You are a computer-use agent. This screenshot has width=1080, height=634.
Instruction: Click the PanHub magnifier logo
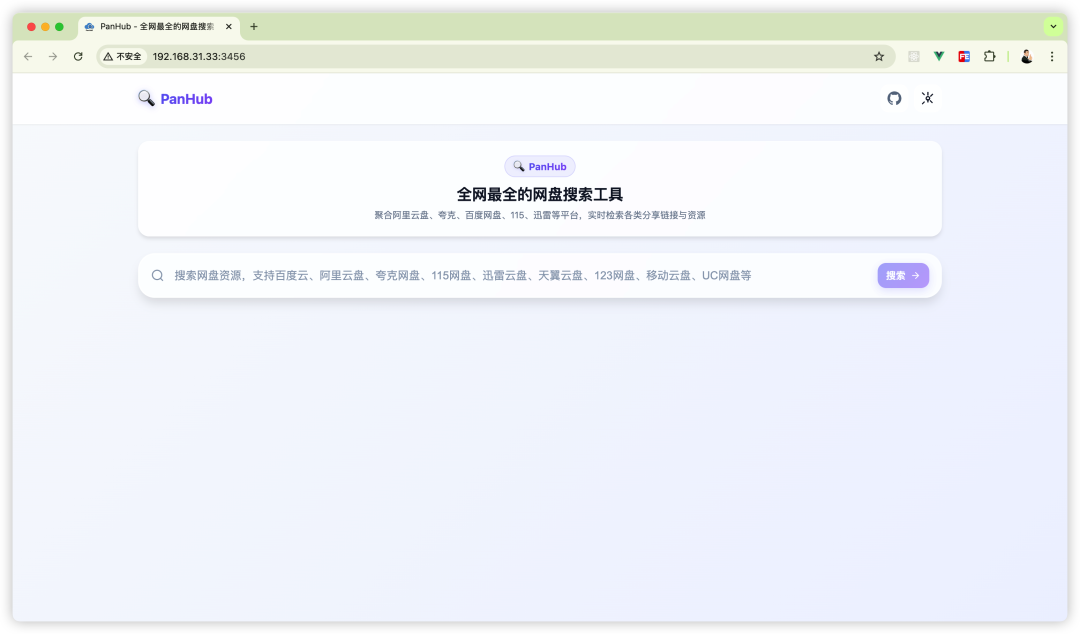pos(146,97)
